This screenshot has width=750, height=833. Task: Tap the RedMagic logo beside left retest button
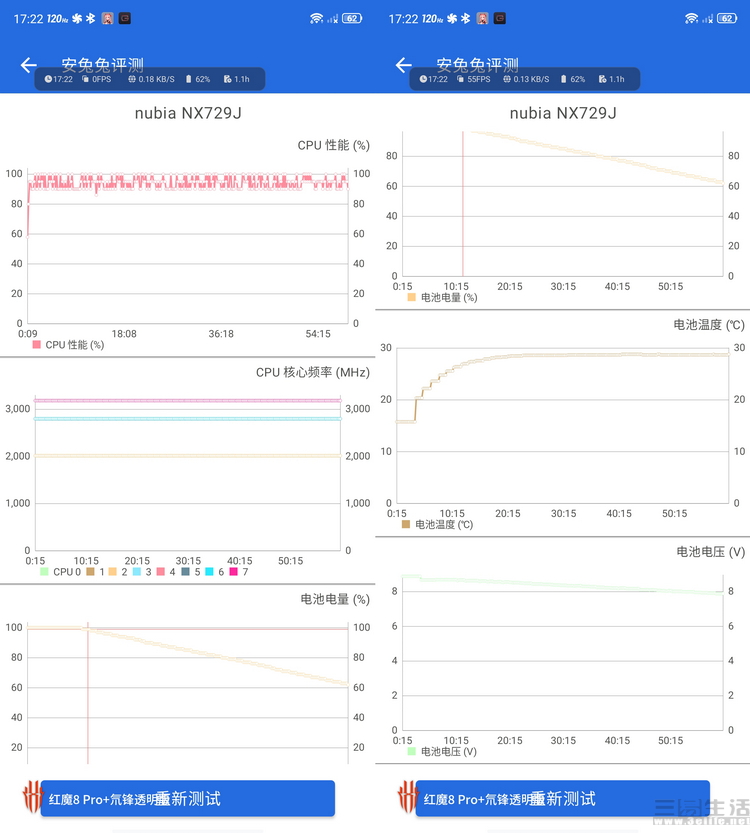tap(32, 796)
